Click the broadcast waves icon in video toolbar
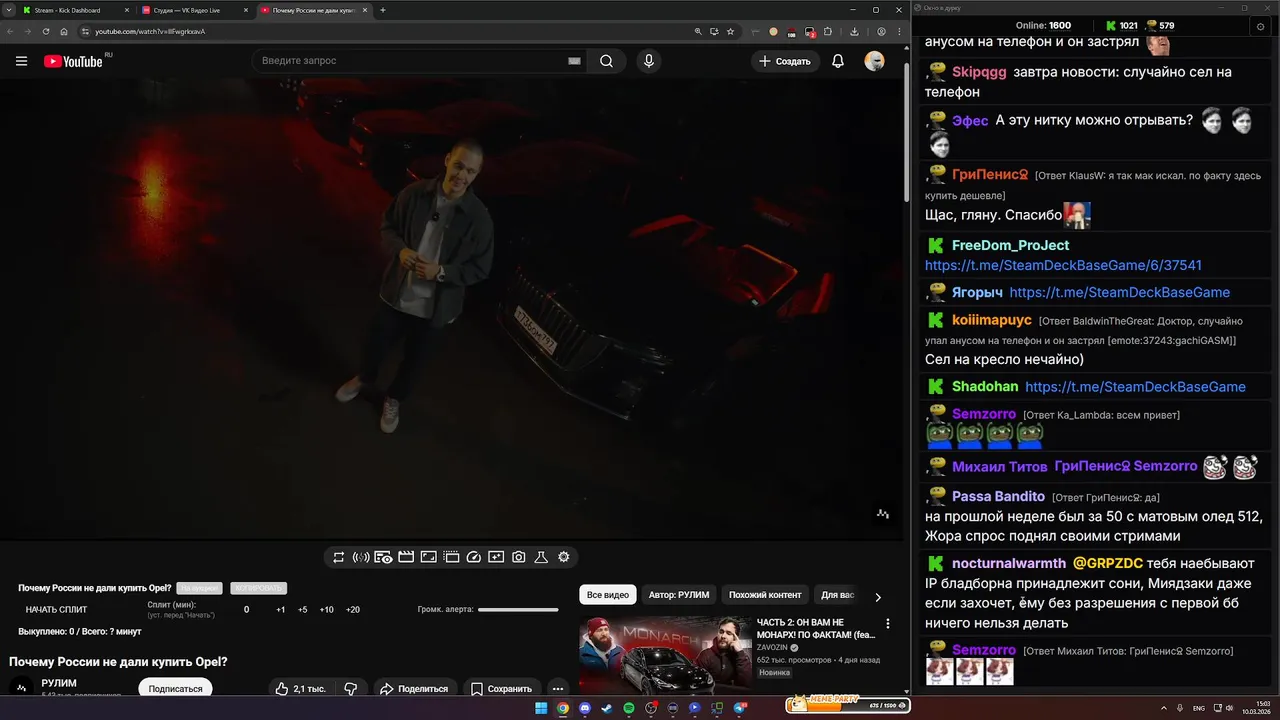 click(x=361, y=557)
